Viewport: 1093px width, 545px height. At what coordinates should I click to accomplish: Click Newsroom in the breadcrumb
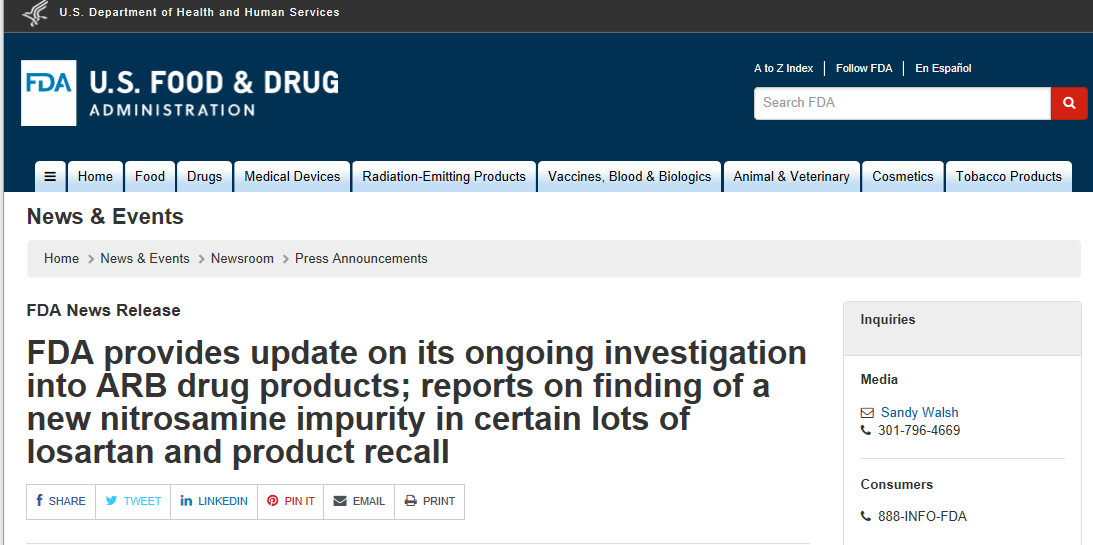pyautogui.click(x=242, y=258)
